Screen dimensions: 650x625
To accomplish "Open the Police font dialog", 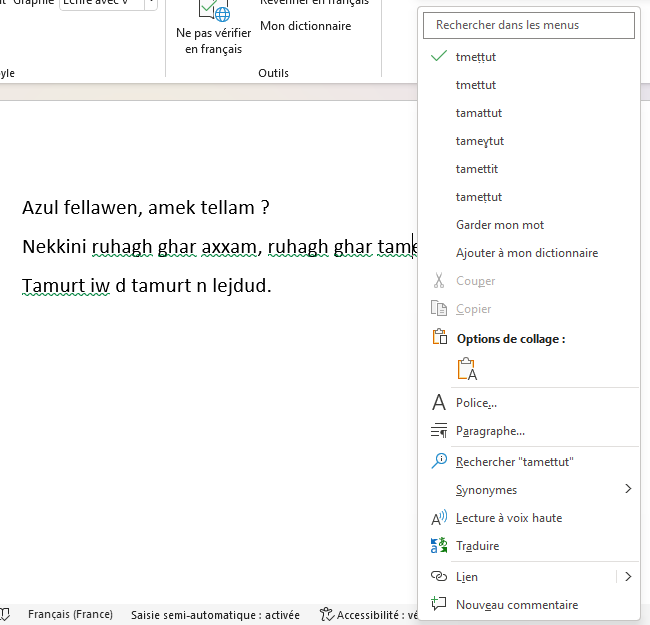I will tap(476, 403).
